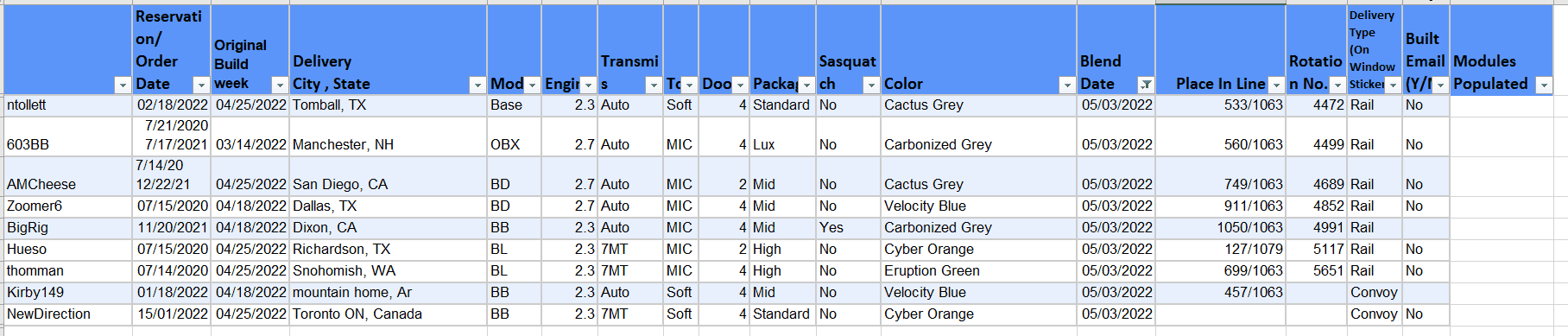Select the cell containing ntollett
The height and width of the screenshot is (336, 1568).
68,105
